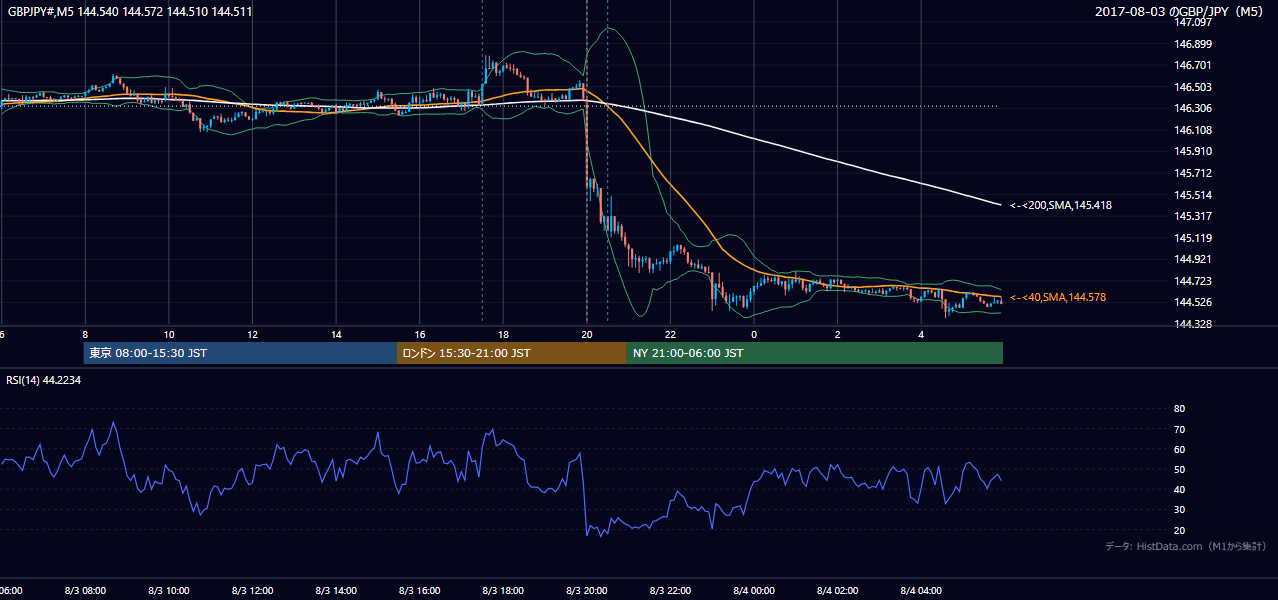Open the HistData.com data source credit
1278x600 pixels.
1186,546
